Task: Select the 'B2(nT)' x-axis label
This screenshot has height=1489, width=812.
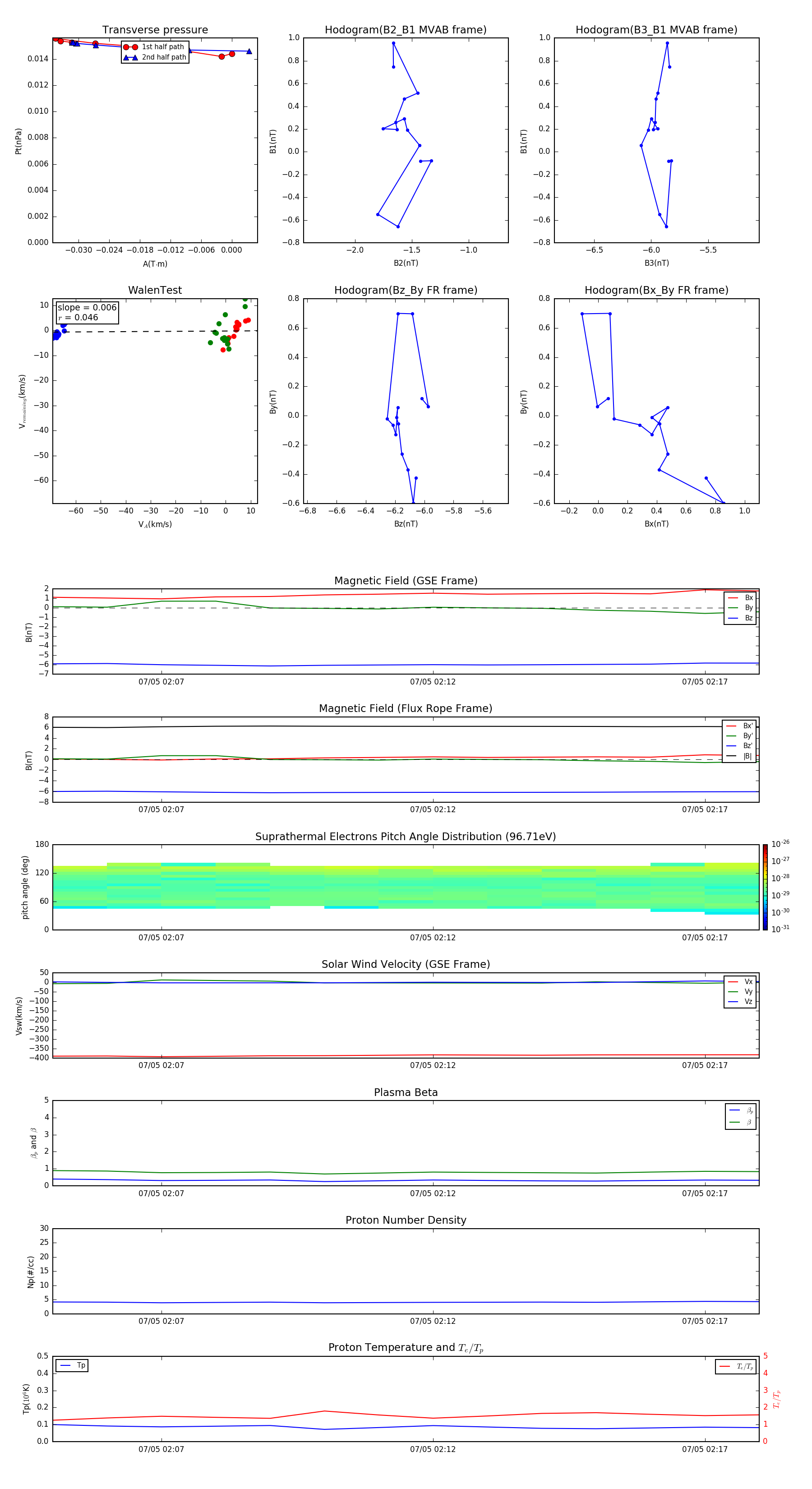Action: 406,264
